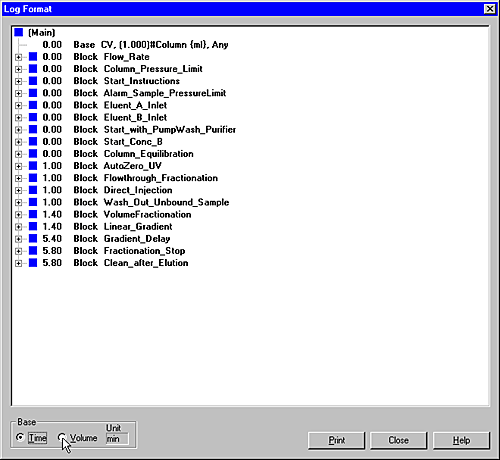Expand the Column_Pressure_Limit block
This screenshot has width=500, height=460.
19,69
